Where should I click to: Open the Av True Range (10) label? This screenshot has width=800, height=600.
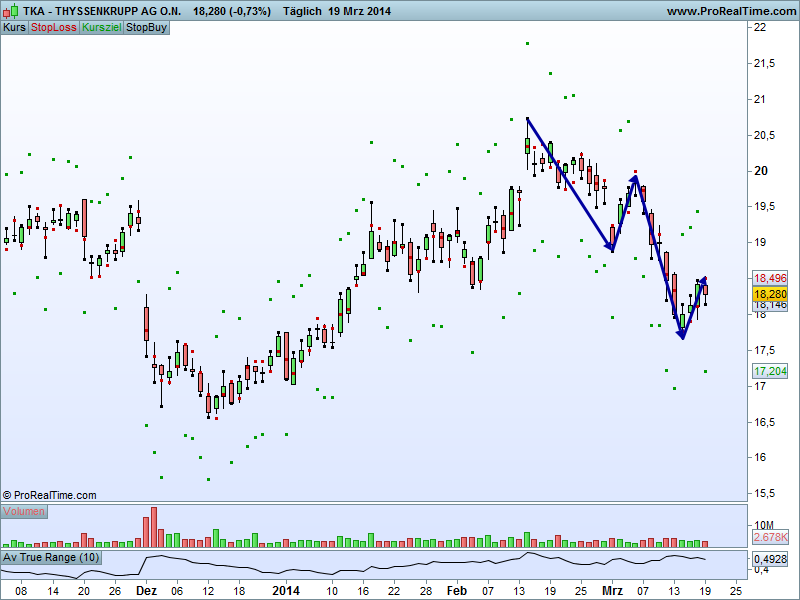click(x=51, y=557)
